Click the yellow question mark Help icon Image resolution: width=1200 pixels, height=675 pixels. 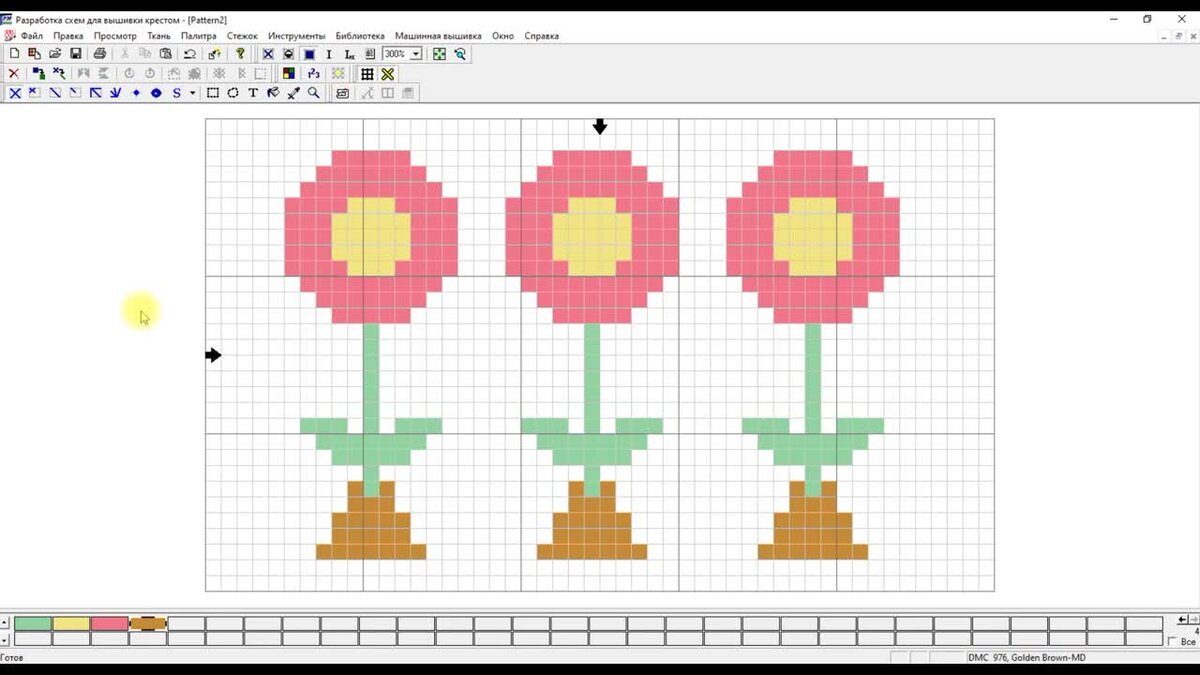click(x=240, y=54)
